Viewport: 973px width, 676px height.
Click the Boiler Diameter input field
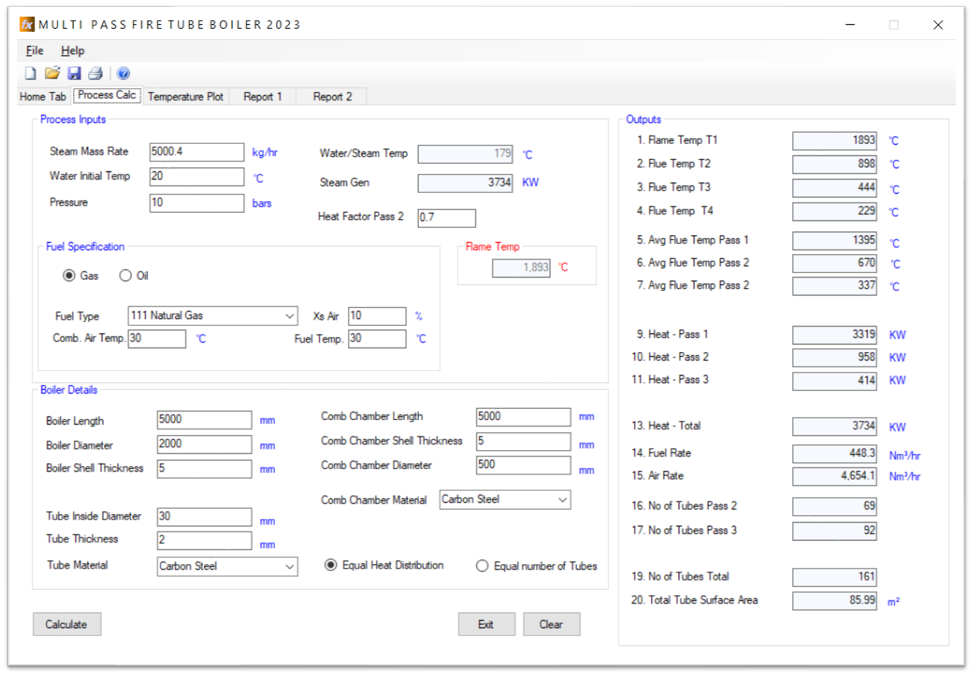coord(204,444)
